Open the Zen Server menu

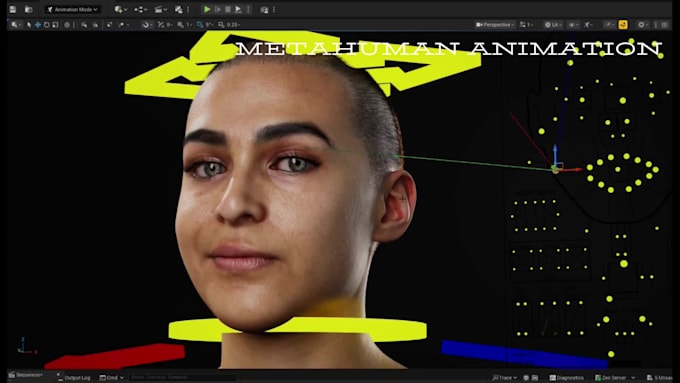(x=615, y=378)
